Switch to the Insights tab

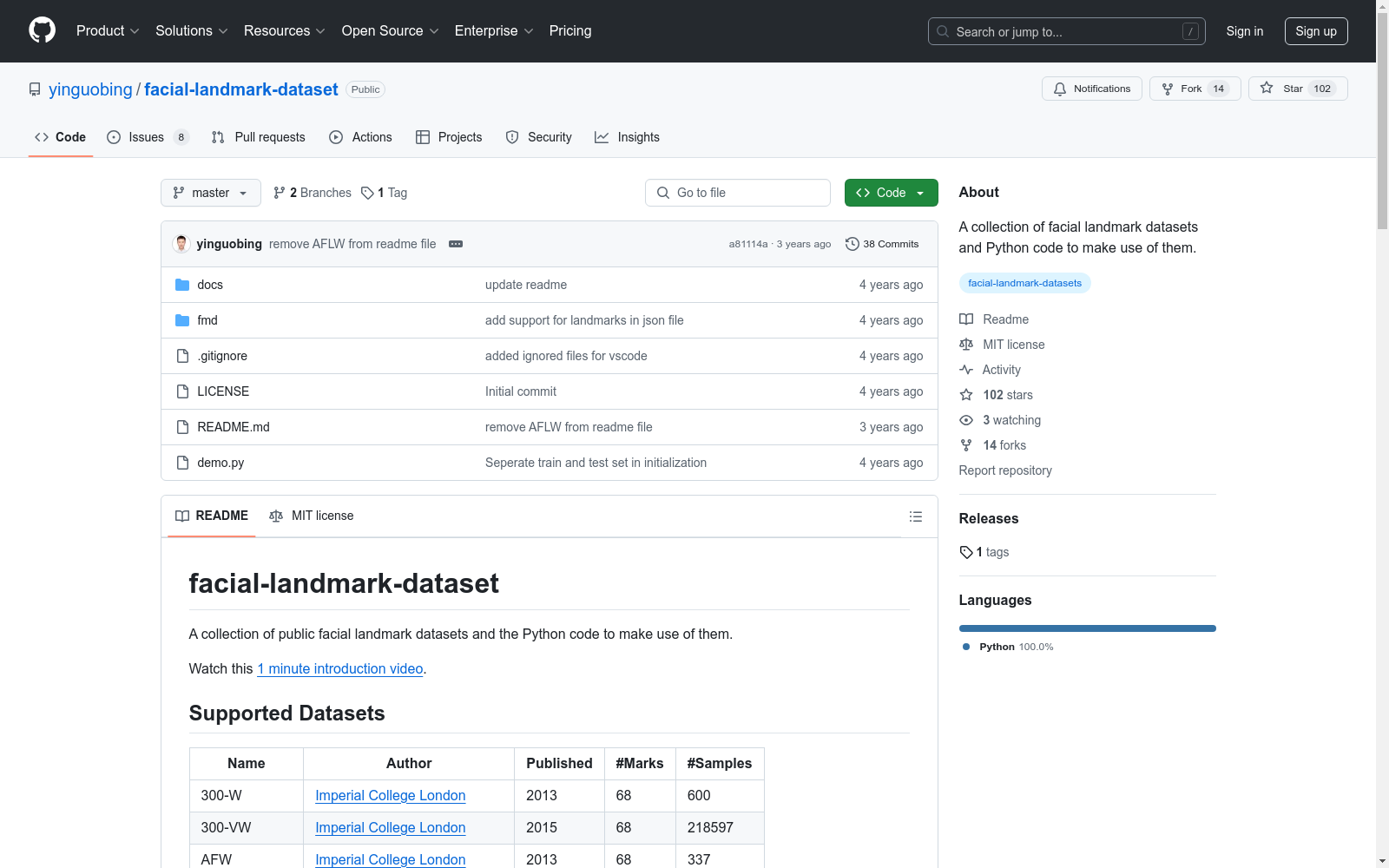pyautogui.click(x=627, y=137)
